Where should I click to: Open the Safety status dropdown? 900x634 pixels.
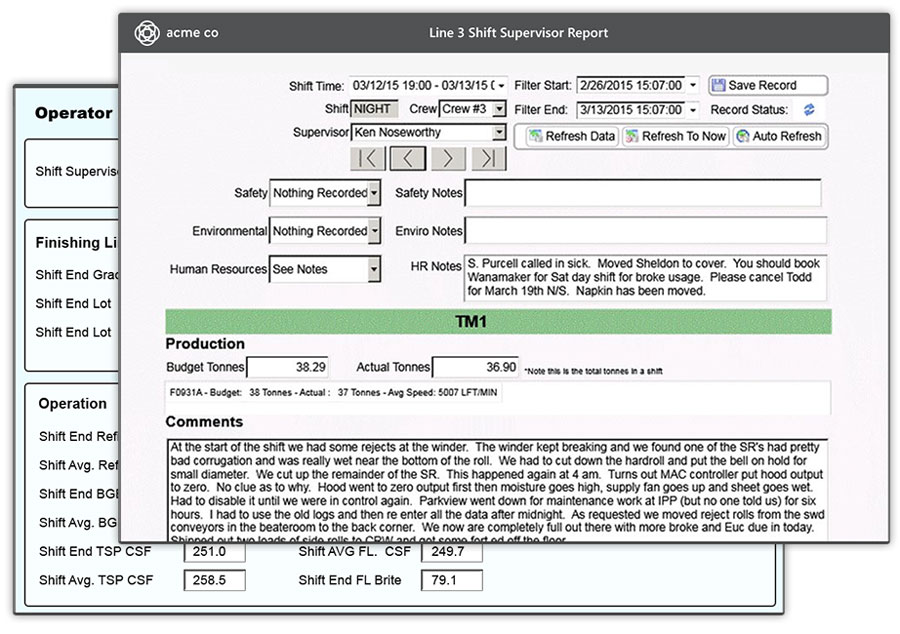pyautogui.click(x=374, y=193)
